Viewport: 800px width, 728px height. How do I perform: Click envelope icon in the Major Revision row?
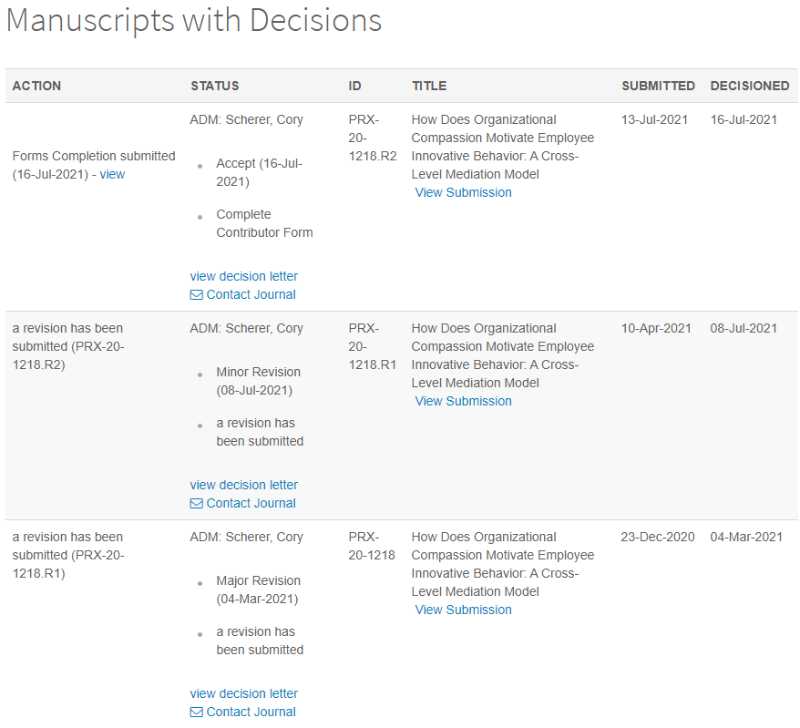coord(196,712)
